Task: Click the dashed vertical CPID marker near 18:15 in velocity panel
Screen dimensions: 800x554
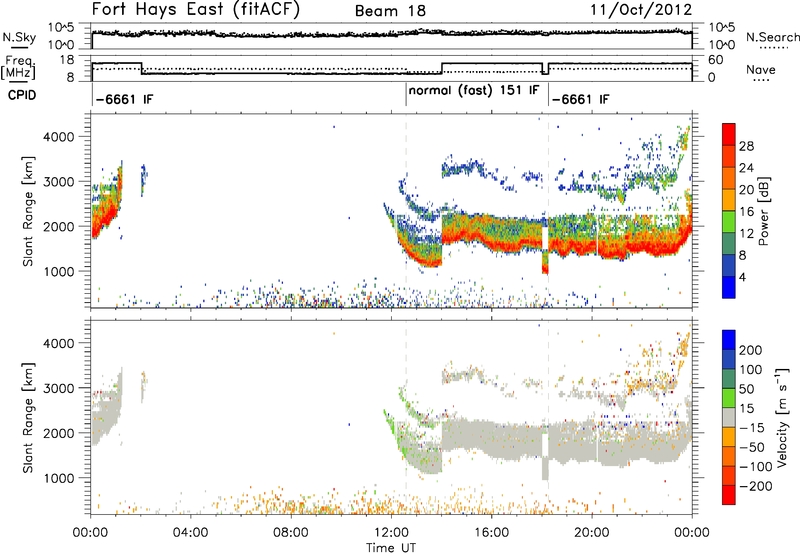Action: coord(548,418)
